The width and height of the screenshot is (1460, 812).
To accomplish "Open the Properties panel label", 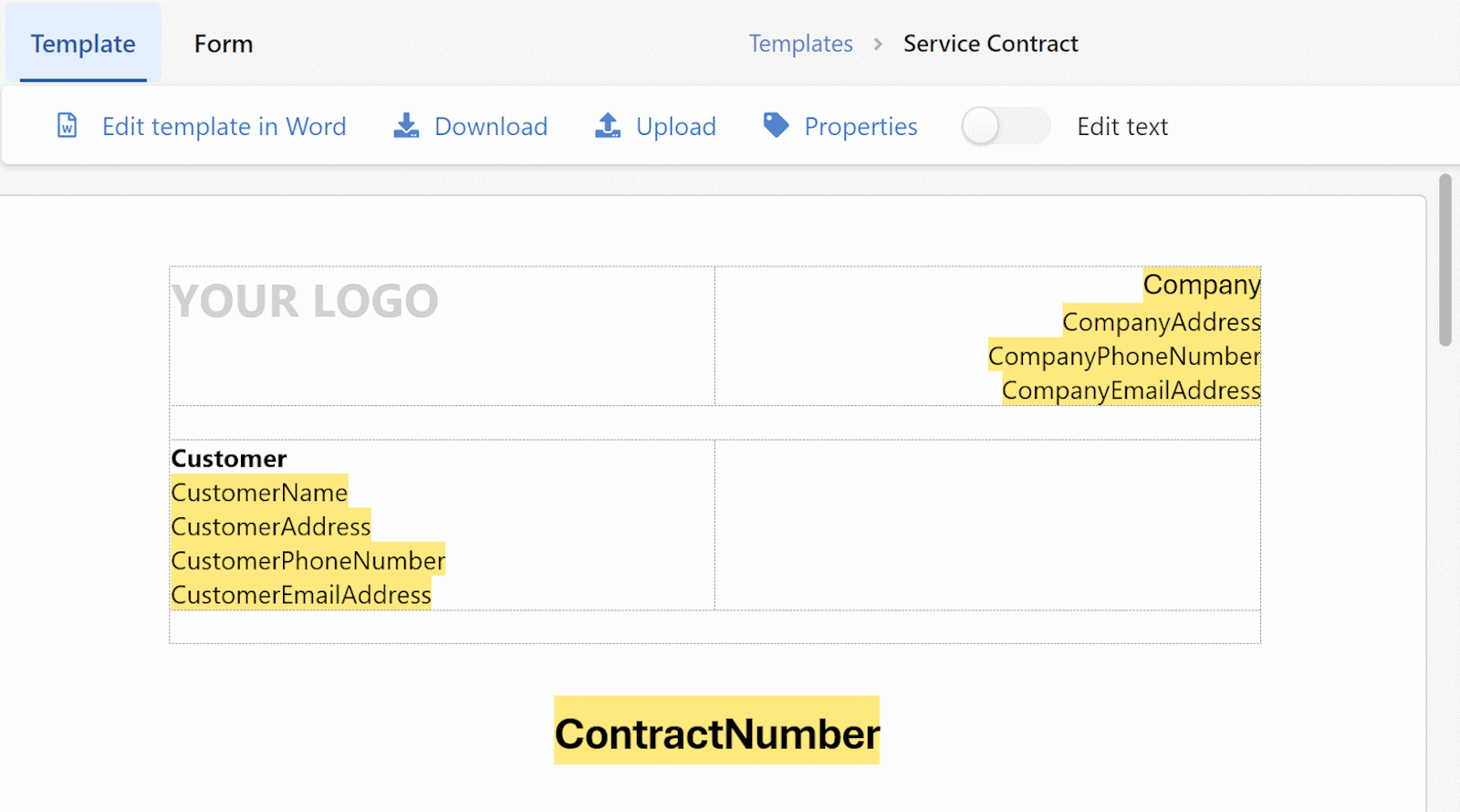I will click(x=860, y=127).
